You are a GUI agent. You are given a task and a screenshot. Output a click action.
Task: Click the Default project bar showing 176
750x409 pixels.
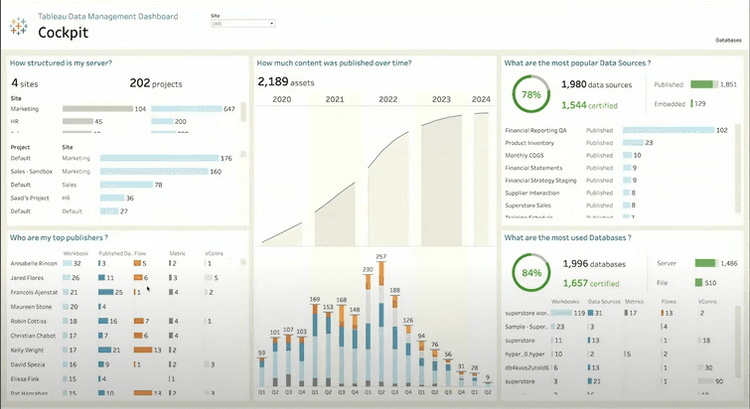[159, 158]
